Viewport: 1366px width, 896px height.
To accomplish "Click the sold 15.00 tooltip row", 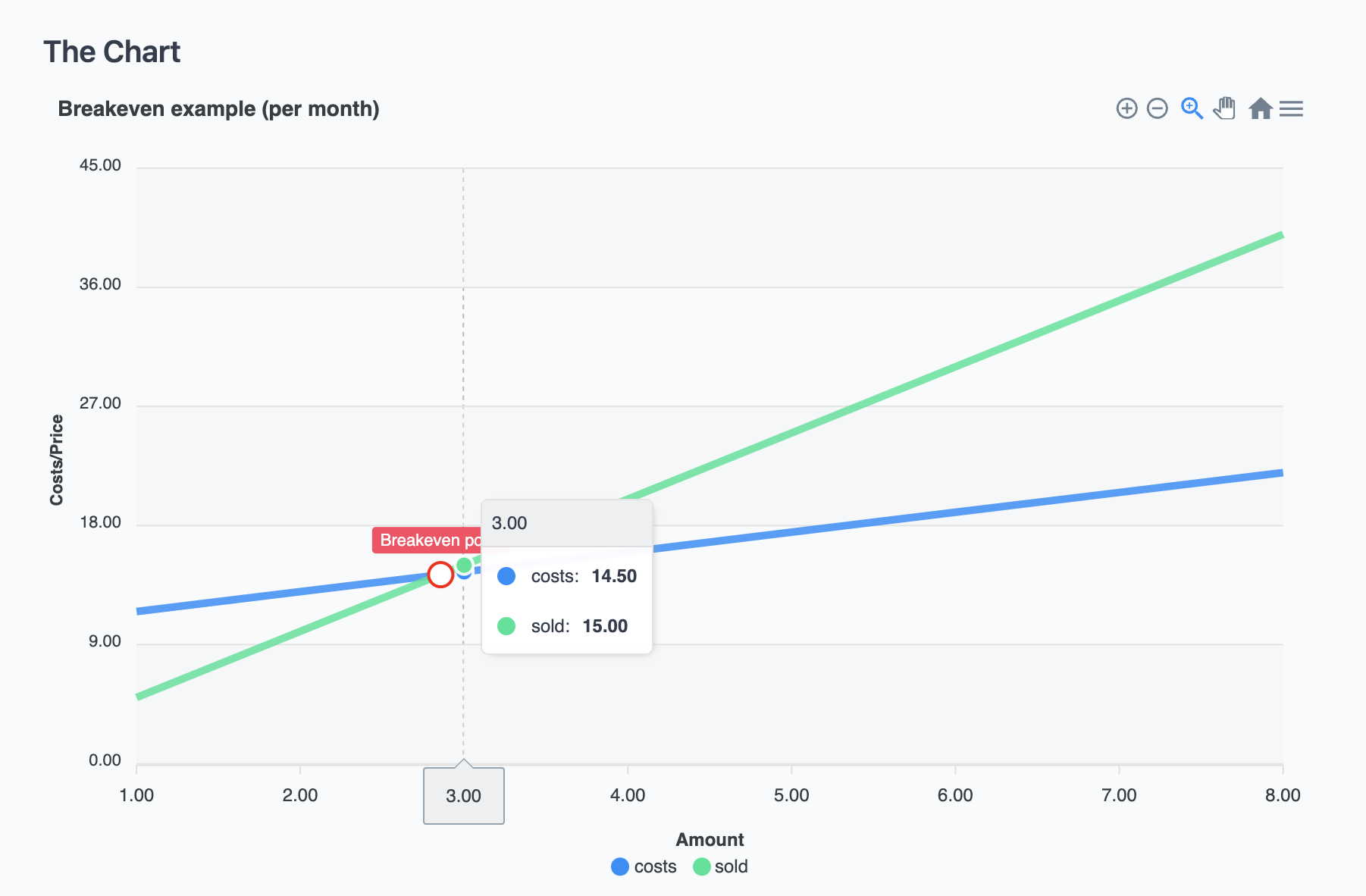I will 567,626.
